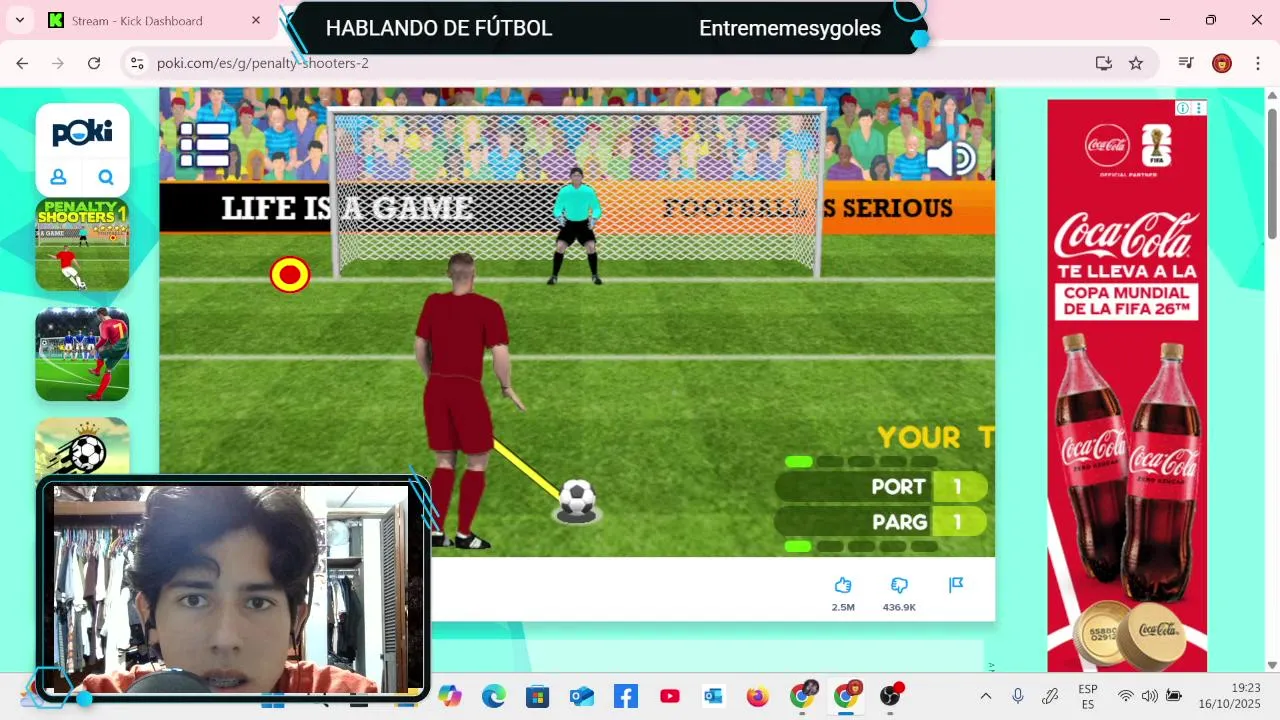Click the soccer ball on the pitch
The width and height of the screenshot is (1280, 720).
click(x=577, y=498)
